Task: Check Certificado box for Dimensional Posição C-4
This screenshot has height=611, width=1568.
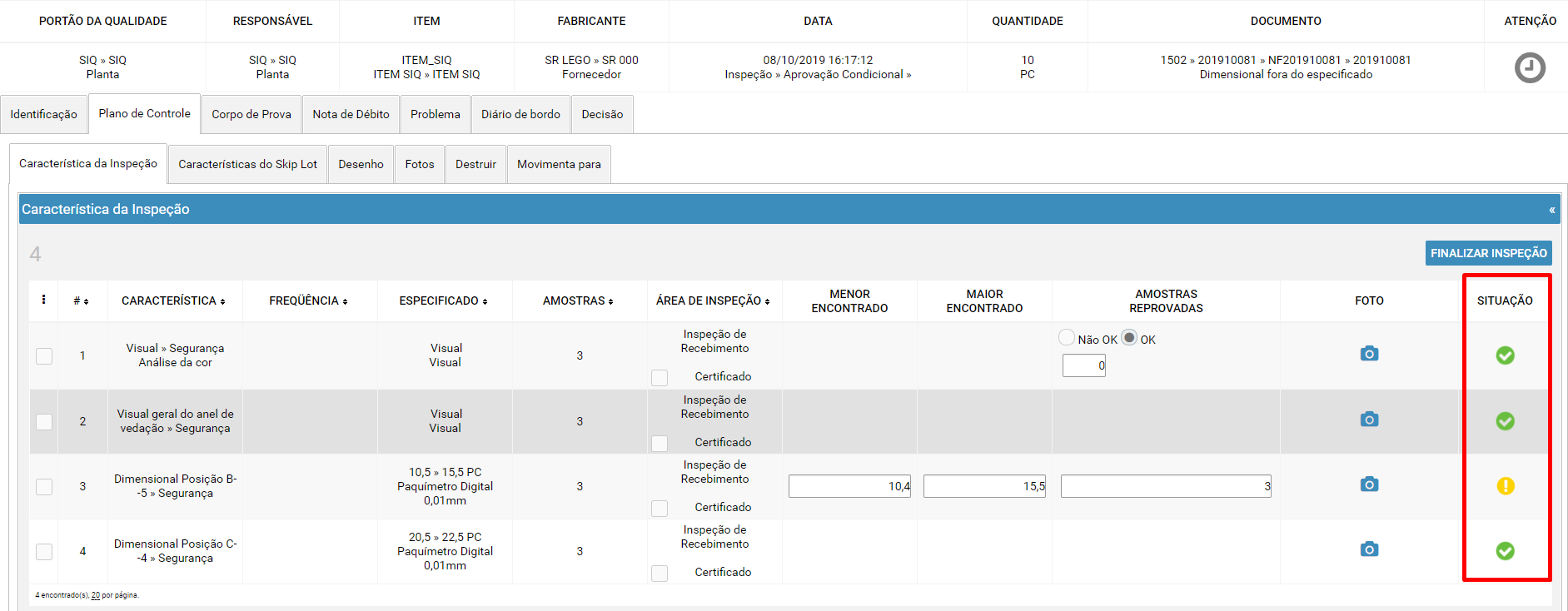Action: (x=660, y=574)
